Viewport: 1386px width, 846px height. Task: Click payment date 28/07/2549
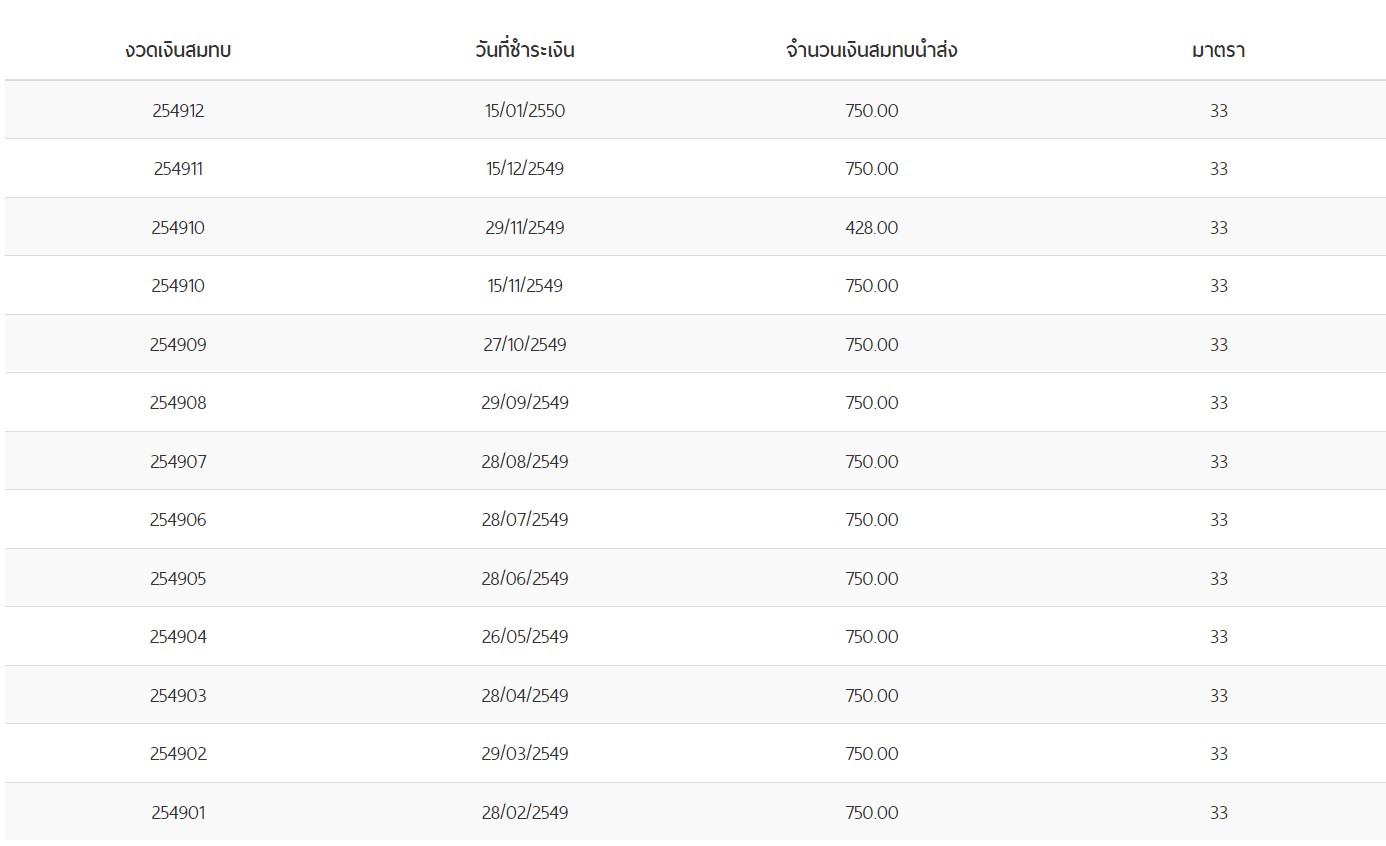[x=525, y=520]
